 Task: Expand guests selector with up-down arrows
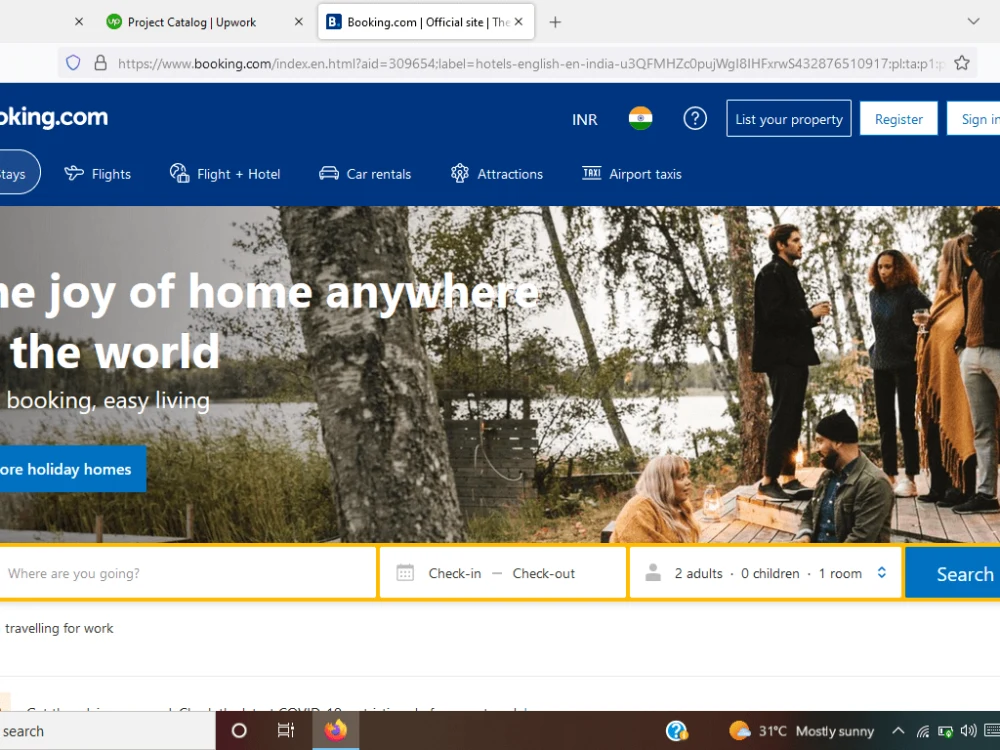click(881, 573)
